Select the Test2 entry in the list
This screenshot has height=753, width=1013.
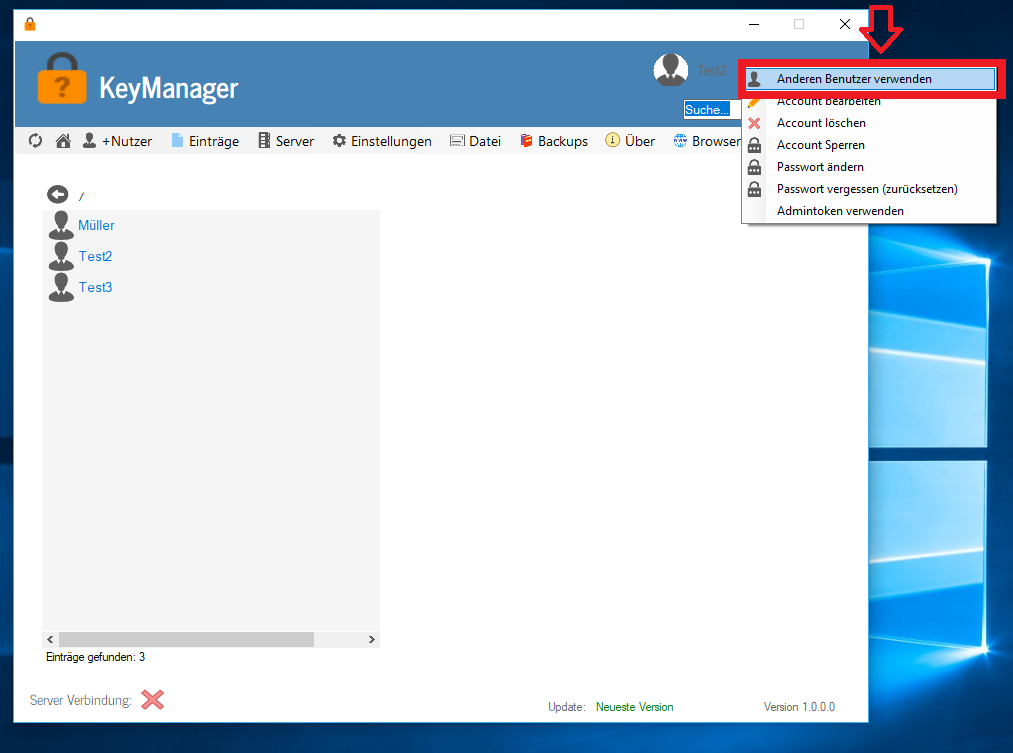80,256
